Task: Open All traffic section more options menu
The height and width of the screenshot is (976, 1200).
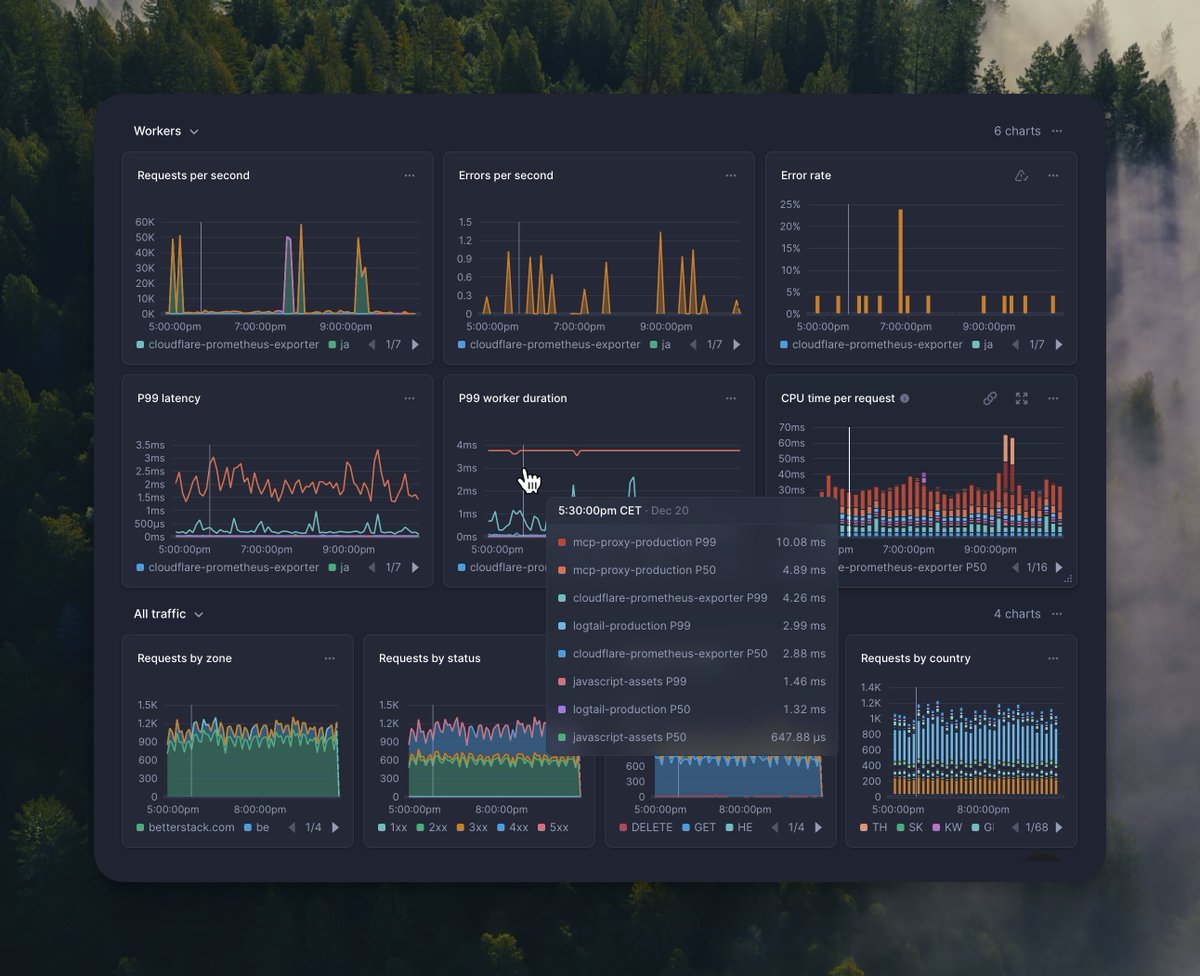Action: [x=1057, y=614]
